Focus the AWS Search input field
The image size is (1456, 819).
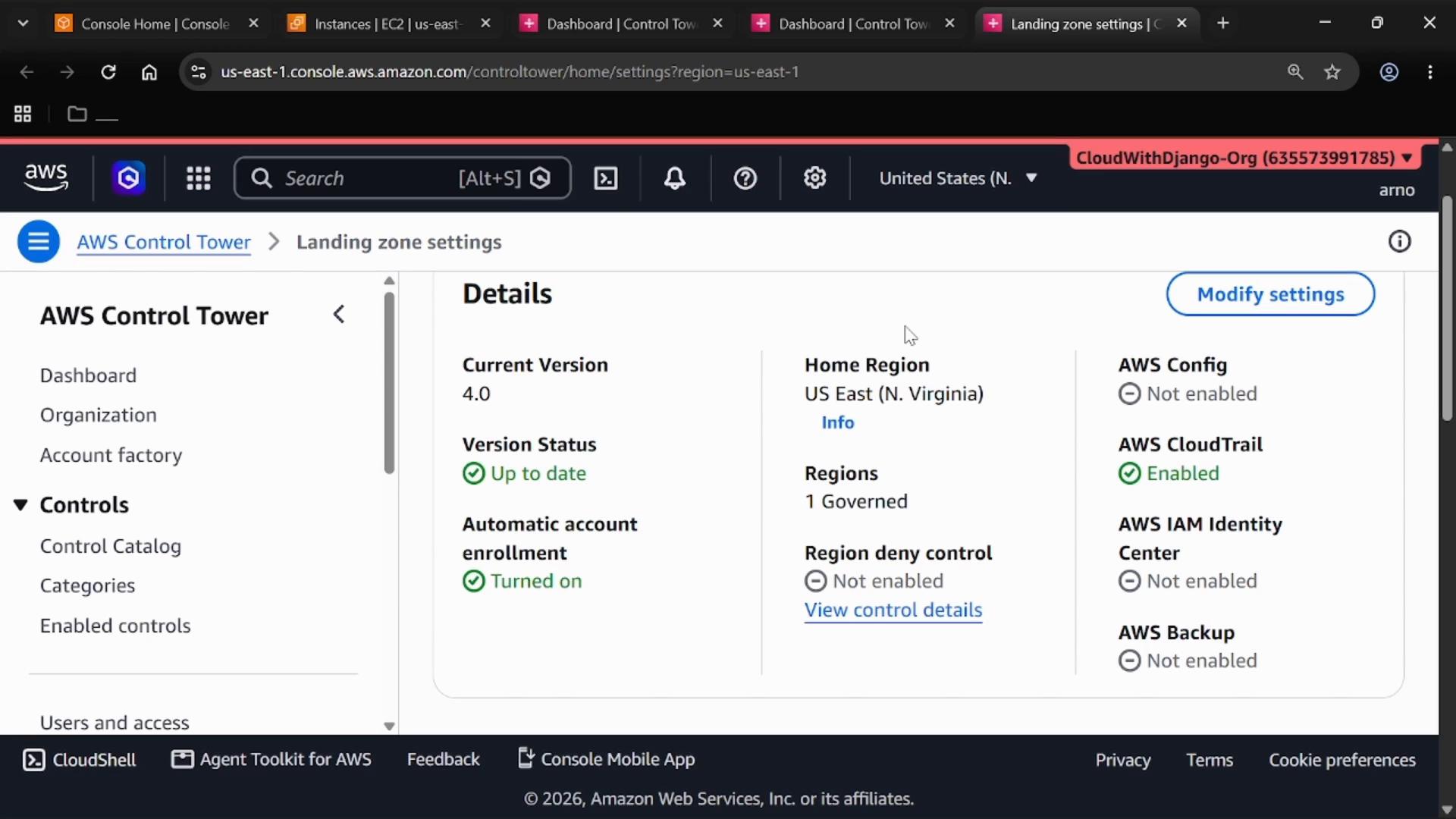pyautogui.click(x=402, y=178)
